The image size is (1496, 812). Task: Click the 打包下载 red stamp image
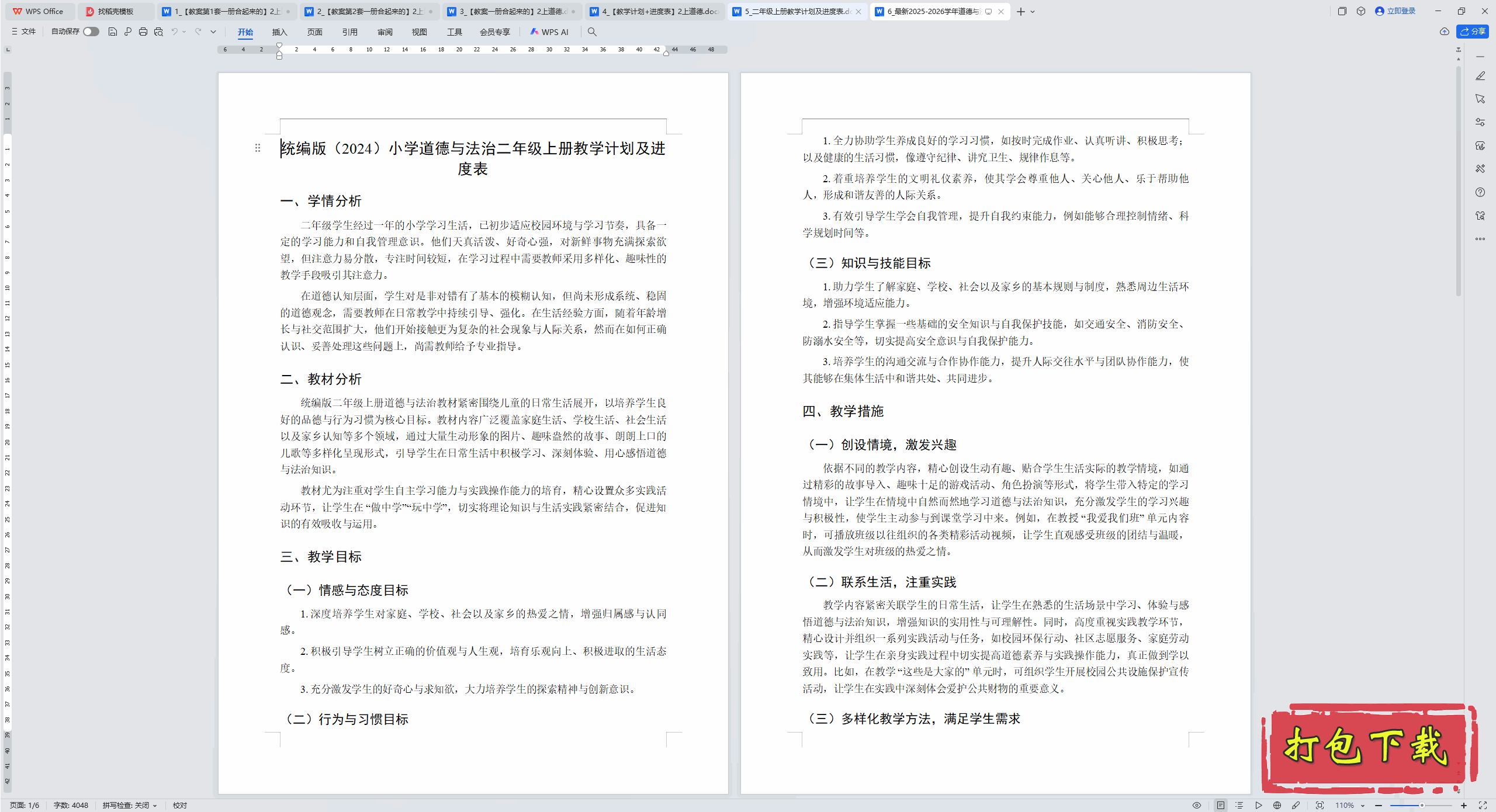[x=1367, y=748]
